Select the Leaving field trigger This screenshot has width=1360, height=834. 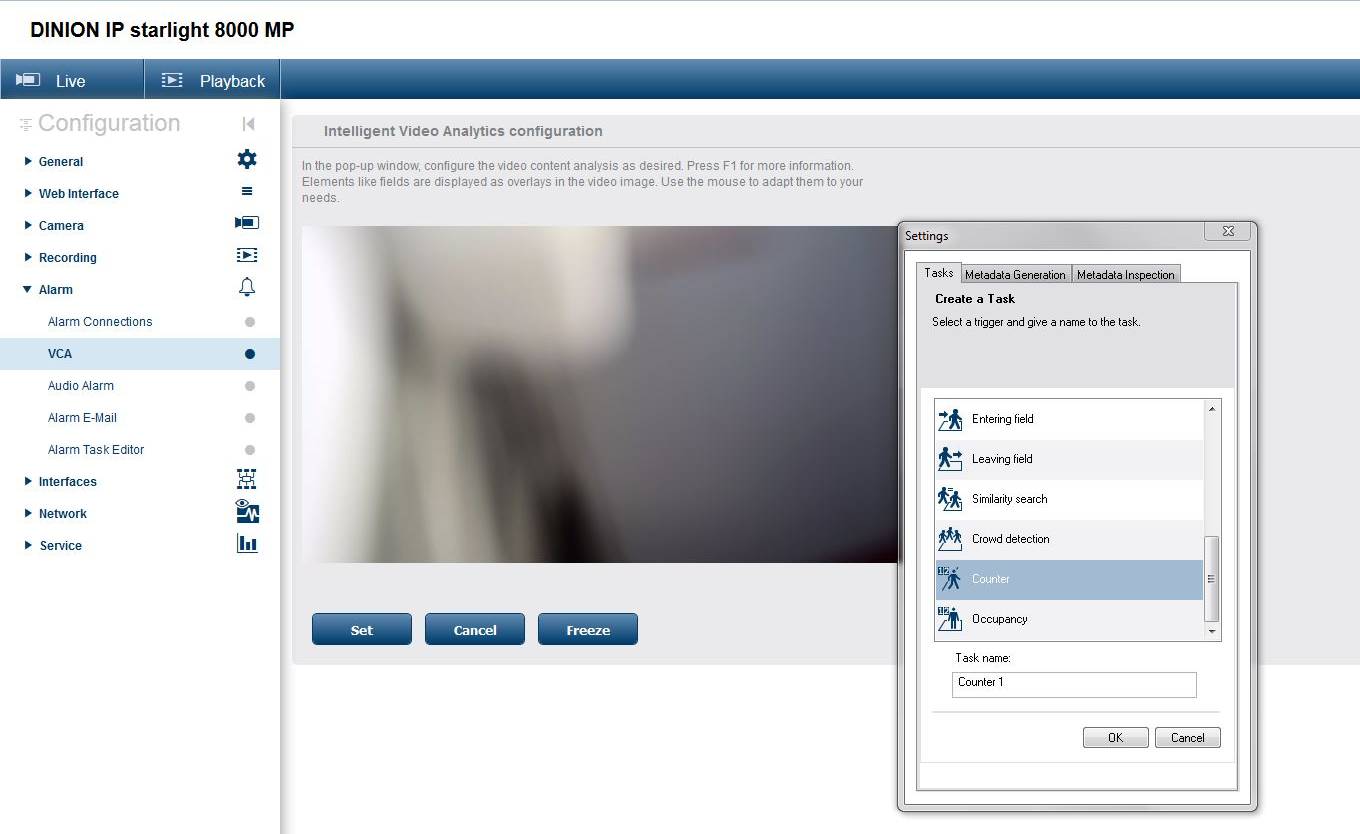coord(1069,459)
